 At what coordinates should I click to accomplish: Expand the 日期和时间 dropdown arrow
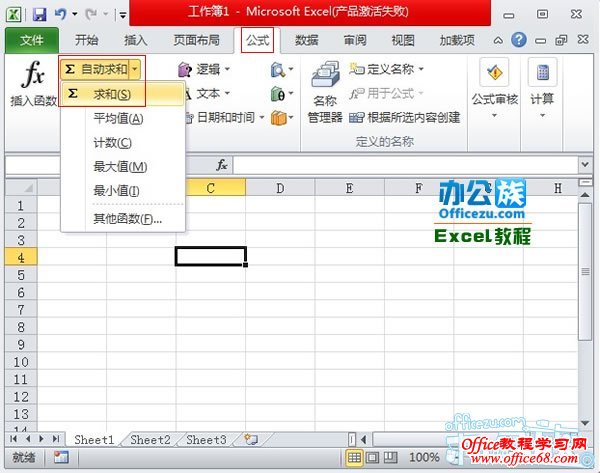(262, 117)
